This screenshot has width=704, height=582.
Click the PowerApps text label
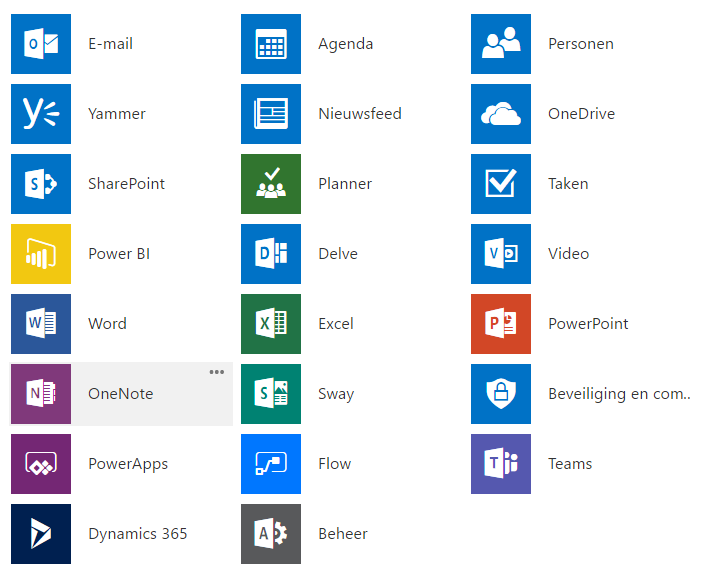pos(128,464)
